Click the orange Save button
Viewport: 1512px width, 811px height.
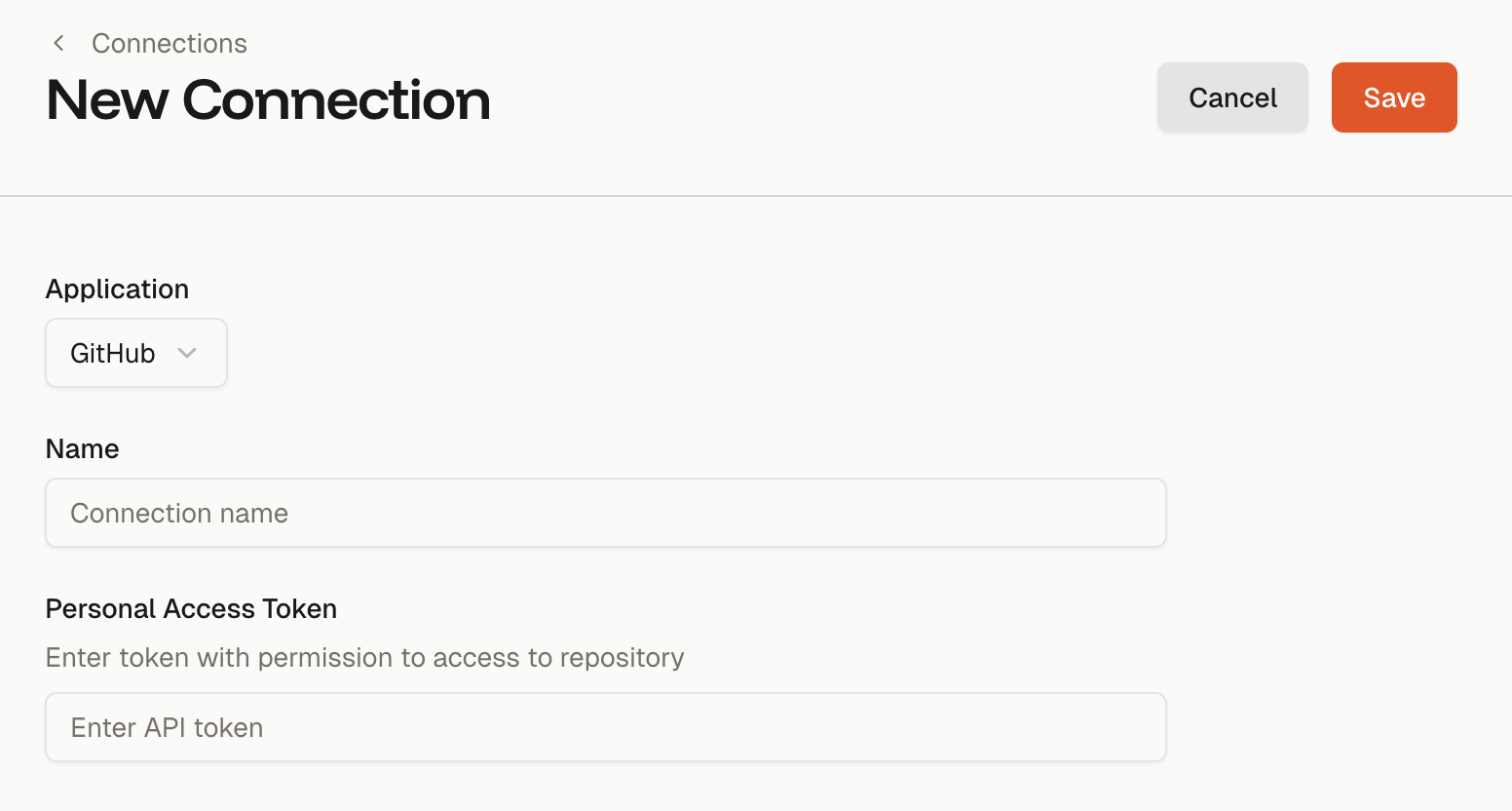click(1393, 97)
